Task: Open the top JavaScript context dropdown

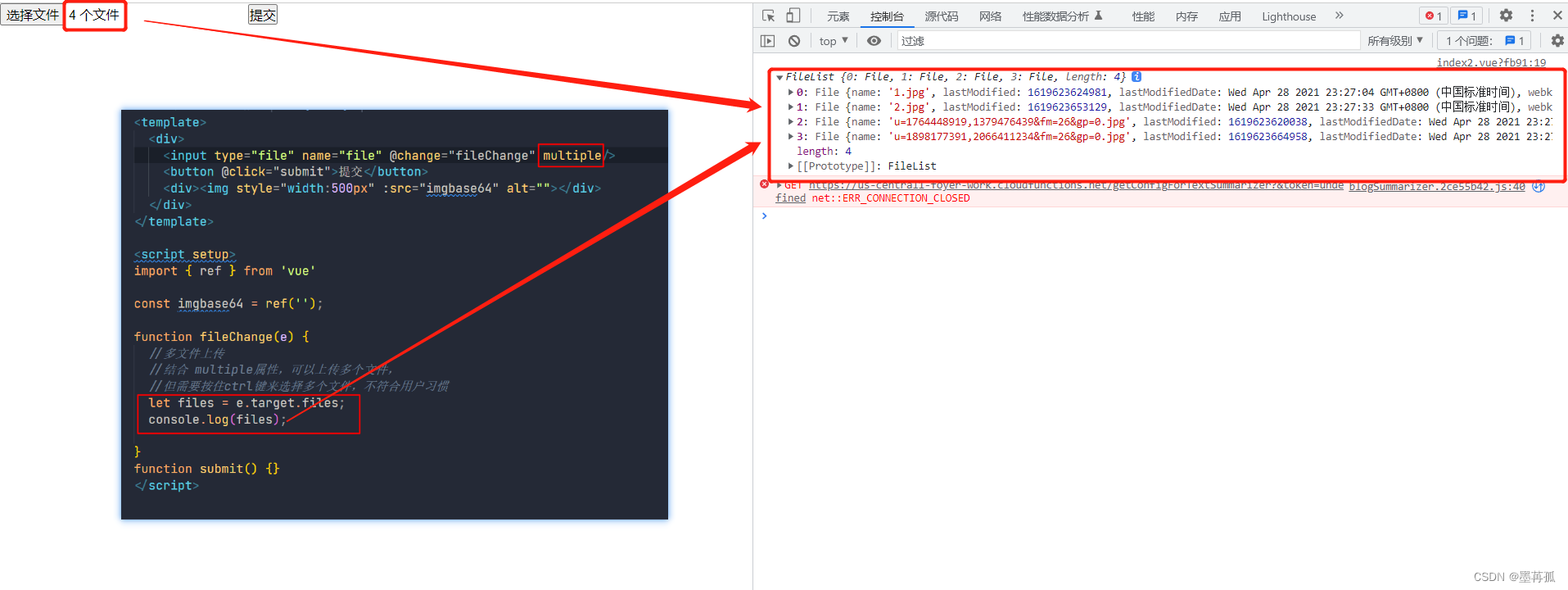Action: click(x=834, y=41)
